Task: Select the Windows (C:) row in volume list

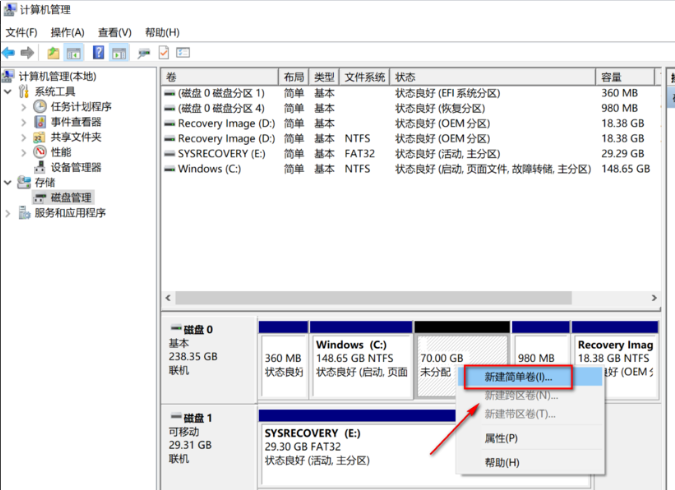Action: tap(209, 169)
